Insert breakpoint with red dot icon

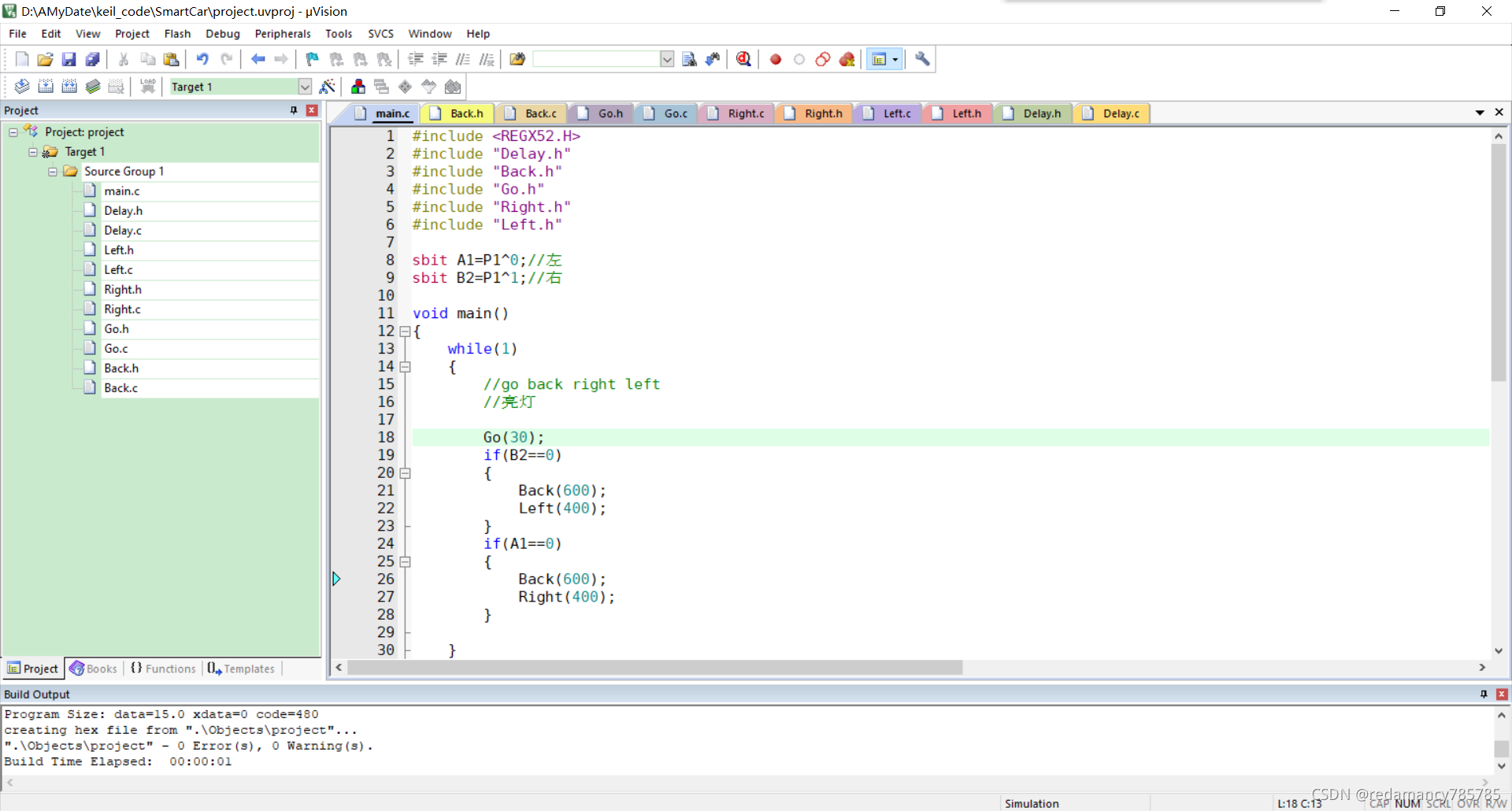click(776, 59)
